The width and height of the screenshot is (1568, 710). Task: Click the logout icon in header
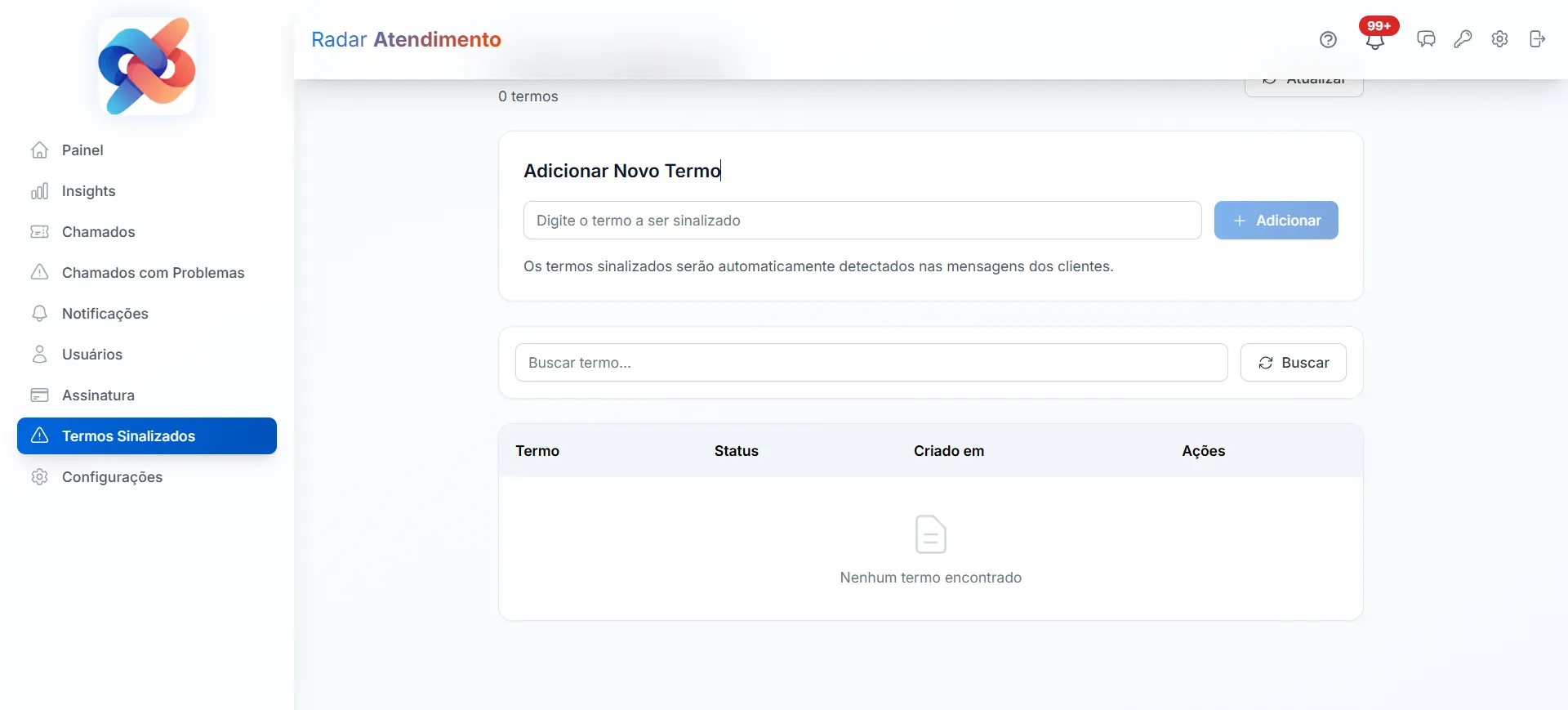pyautogui.click(x=1537, y=39)
